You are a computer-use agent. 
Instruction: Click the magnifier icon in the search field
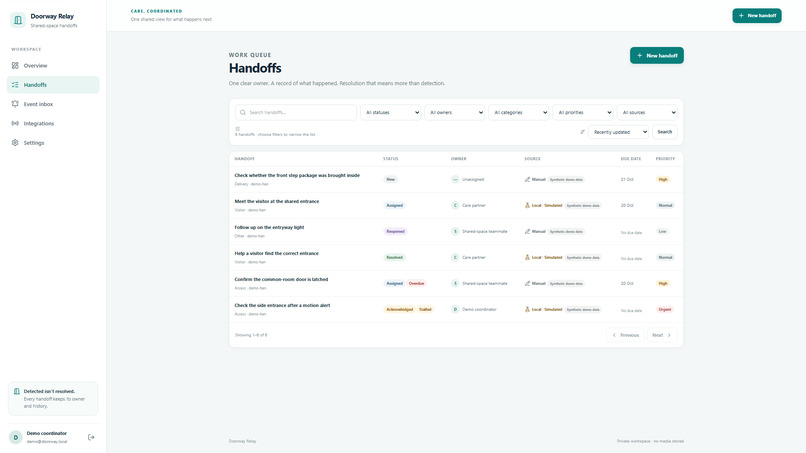243,112
